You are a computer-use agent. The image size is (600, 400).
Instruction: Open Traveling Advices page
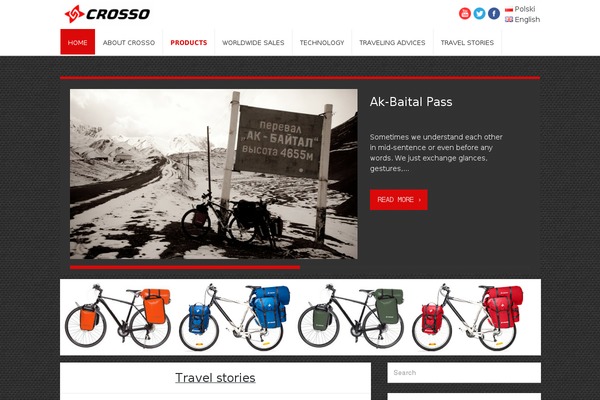[x=392, y=42]
